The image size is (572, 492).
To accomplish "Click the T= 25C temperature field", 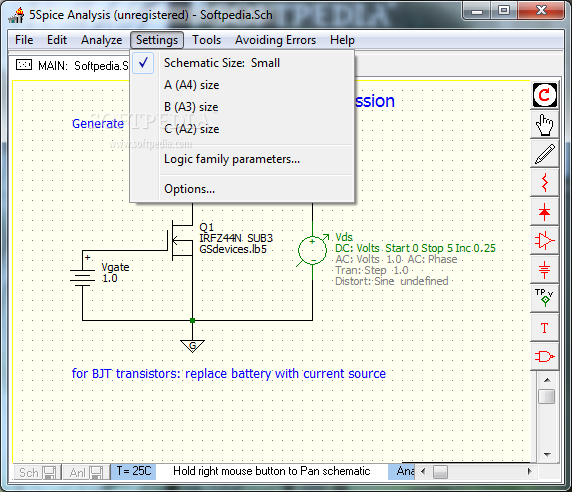I will 134,471.
